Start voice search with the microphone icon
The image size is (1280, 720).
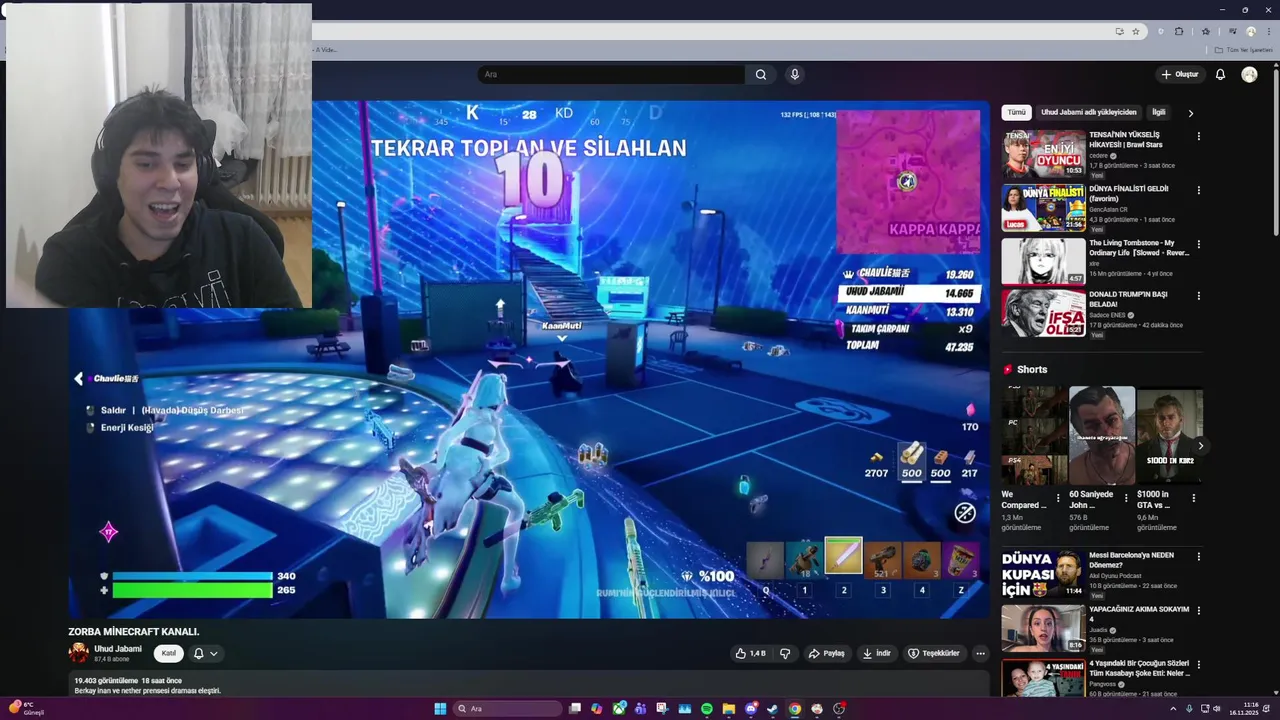(x=795, y=74)
